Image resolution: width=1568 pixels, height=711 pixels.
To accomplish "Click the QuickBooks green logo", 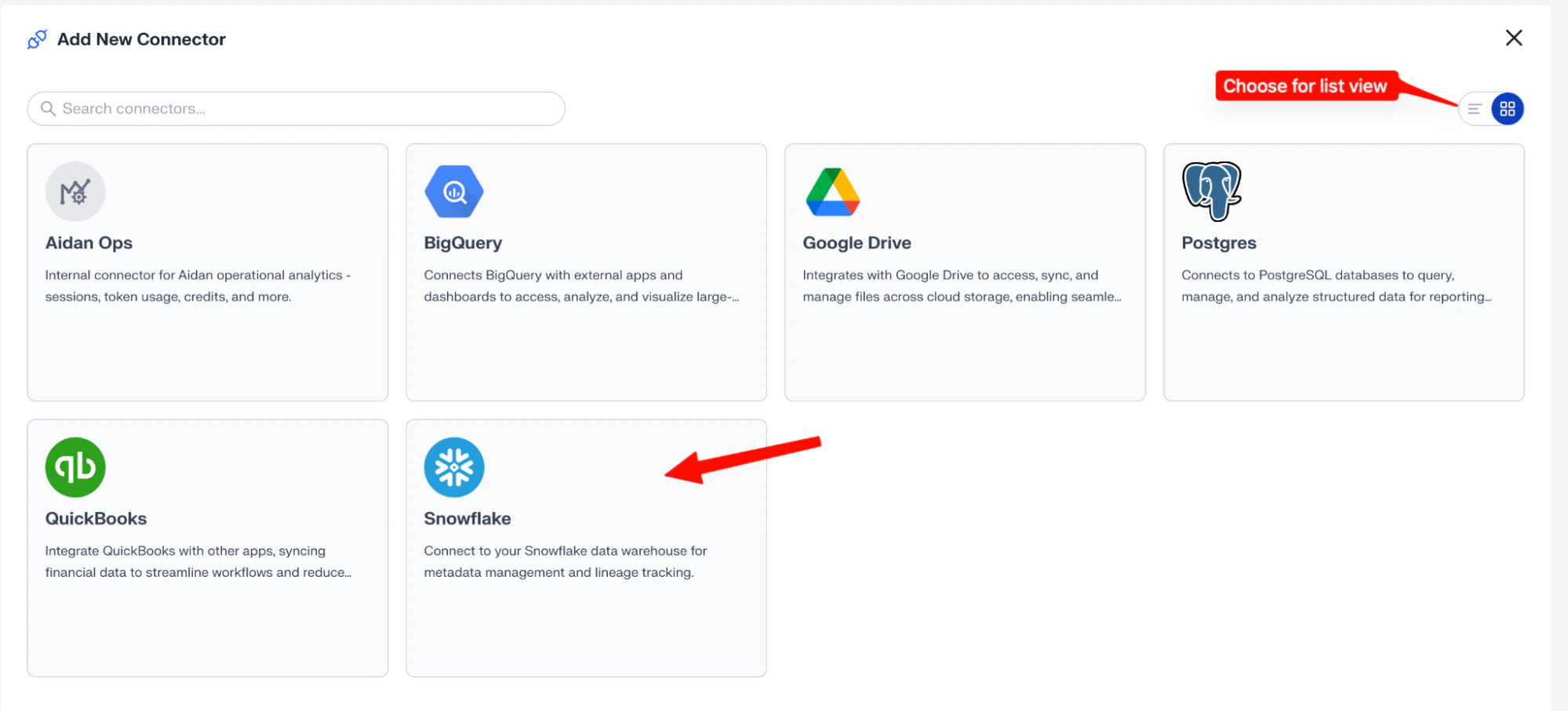I will click(75, 467).
